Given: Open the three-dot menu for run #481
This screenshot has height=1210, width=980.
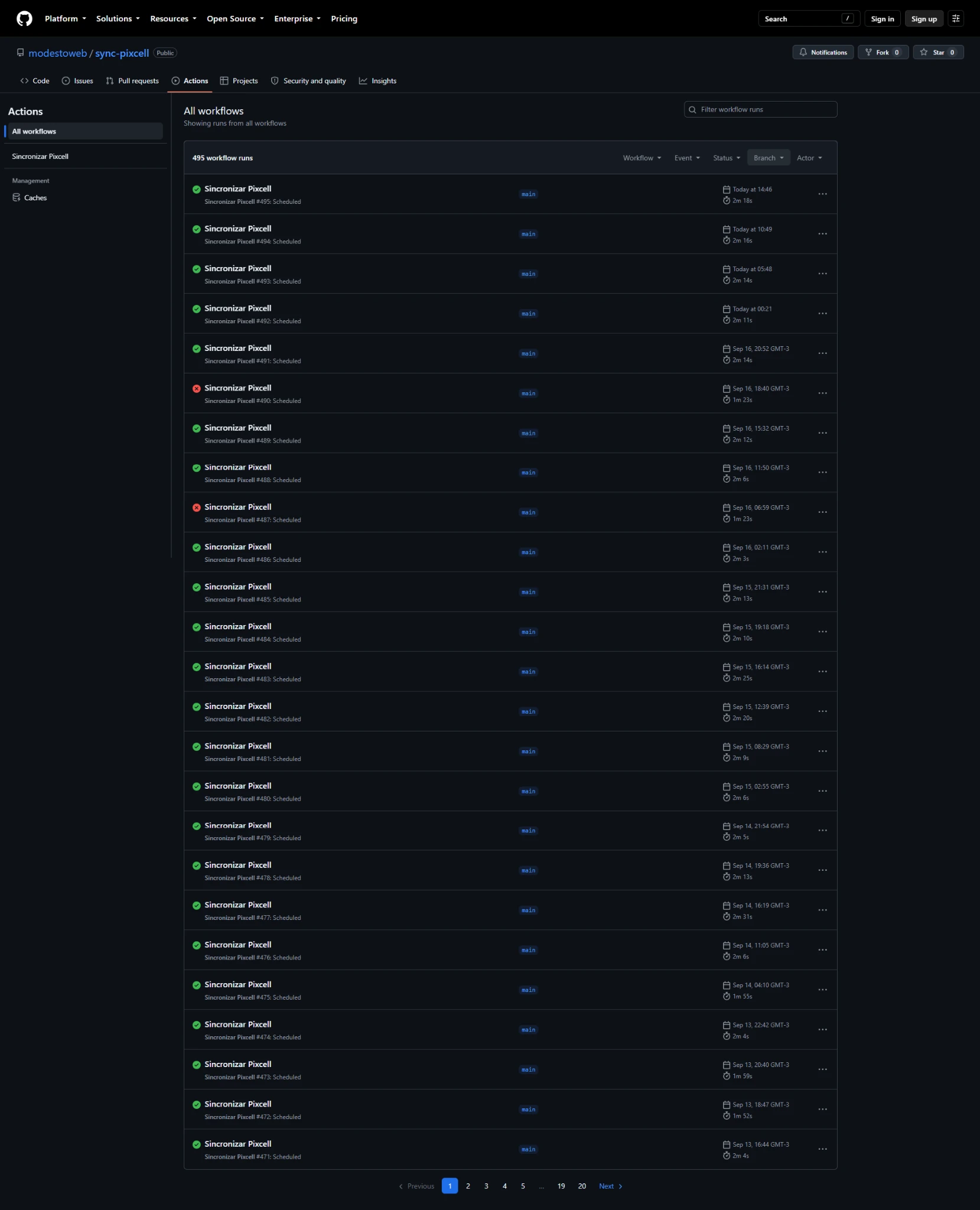Looking at the screenshot, I should 822,752.
